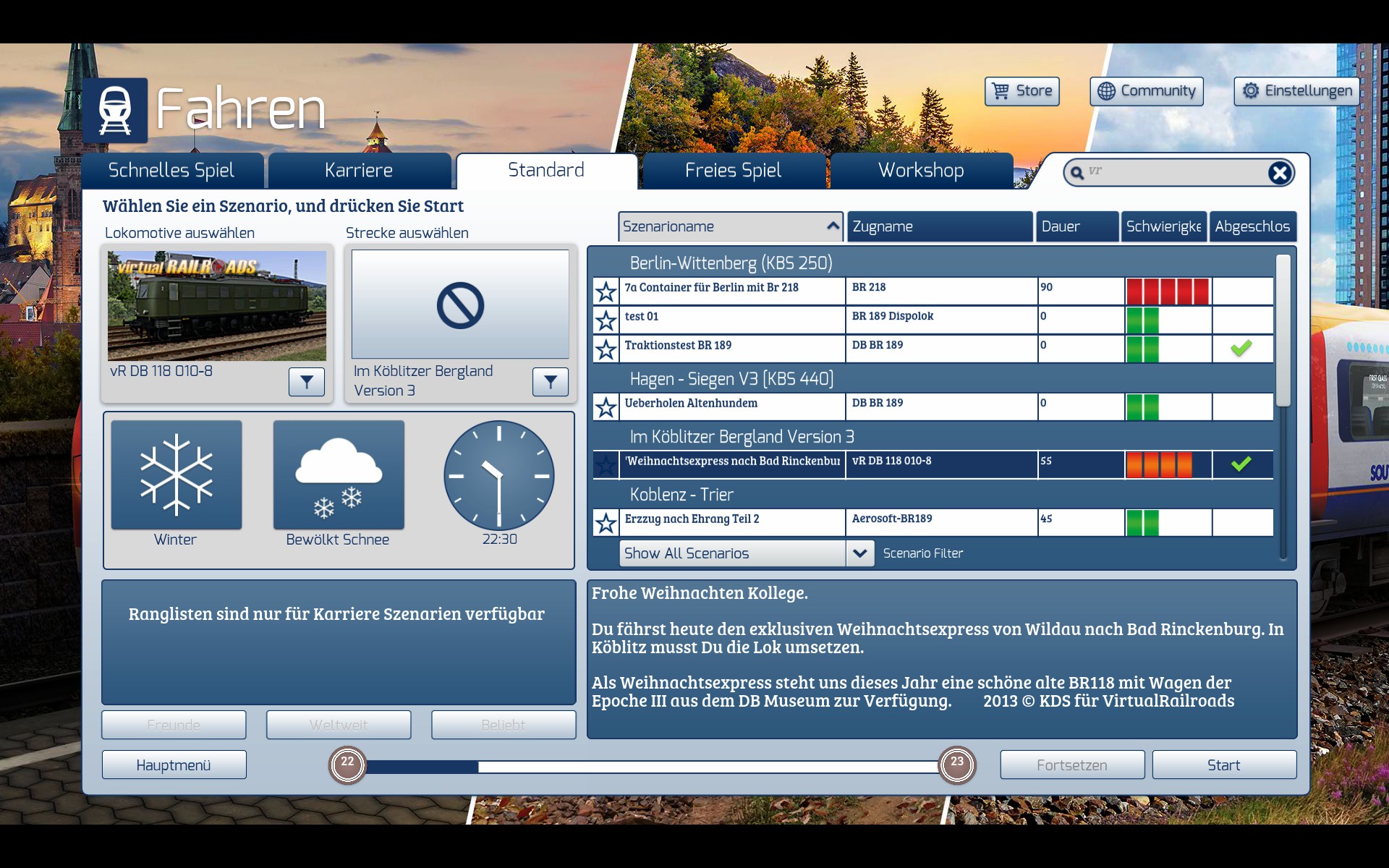
Task: Click the Bewölkt Schnee weather icon
Action: coord(338,475)
